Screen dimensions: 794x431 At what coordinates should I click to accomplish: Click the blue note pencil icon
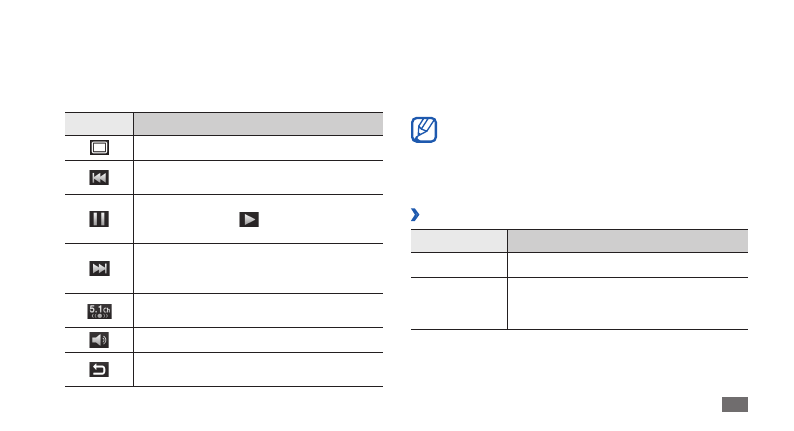click(x=424, y=131)
